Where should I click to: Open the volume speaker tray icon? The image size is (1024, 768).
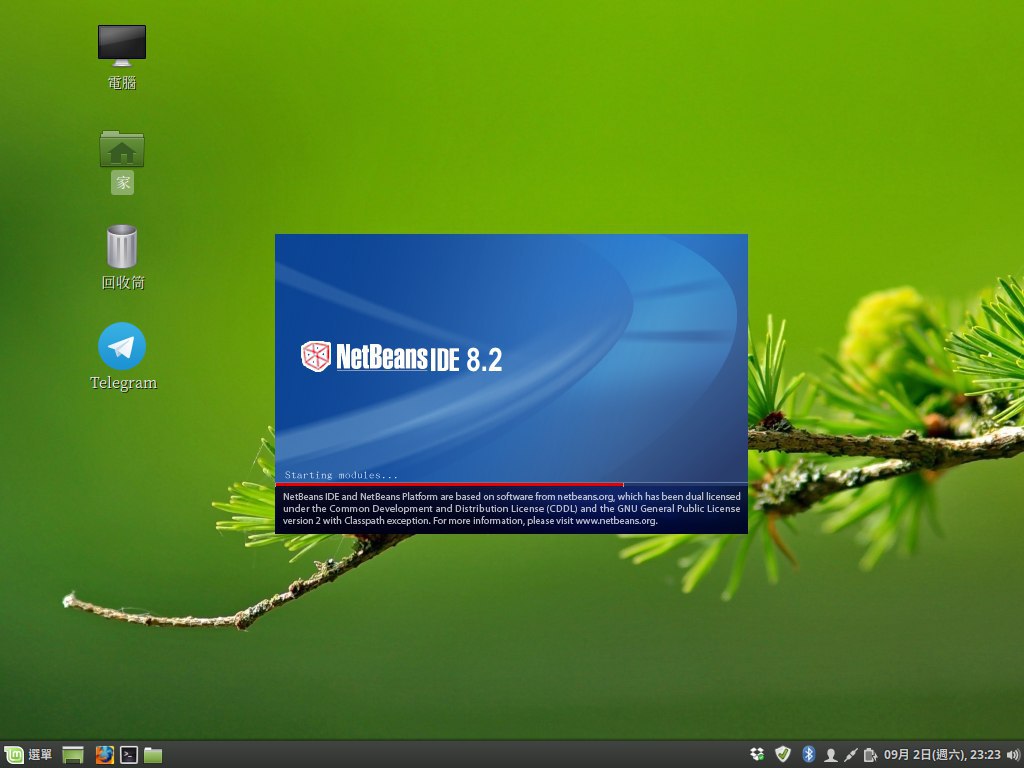click(x=1013, y=755)
